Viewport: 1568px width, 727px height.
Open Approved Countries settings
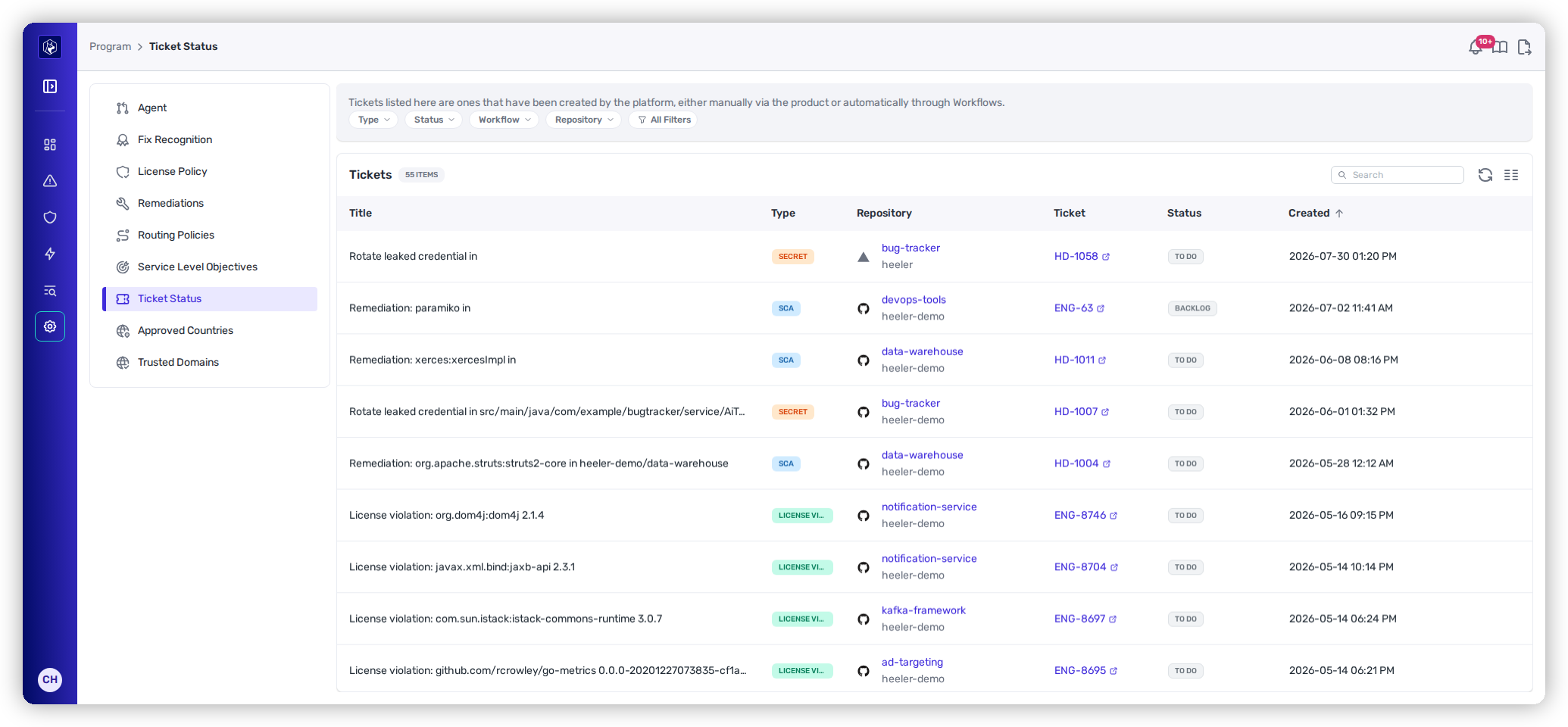[x=210, y=331]
